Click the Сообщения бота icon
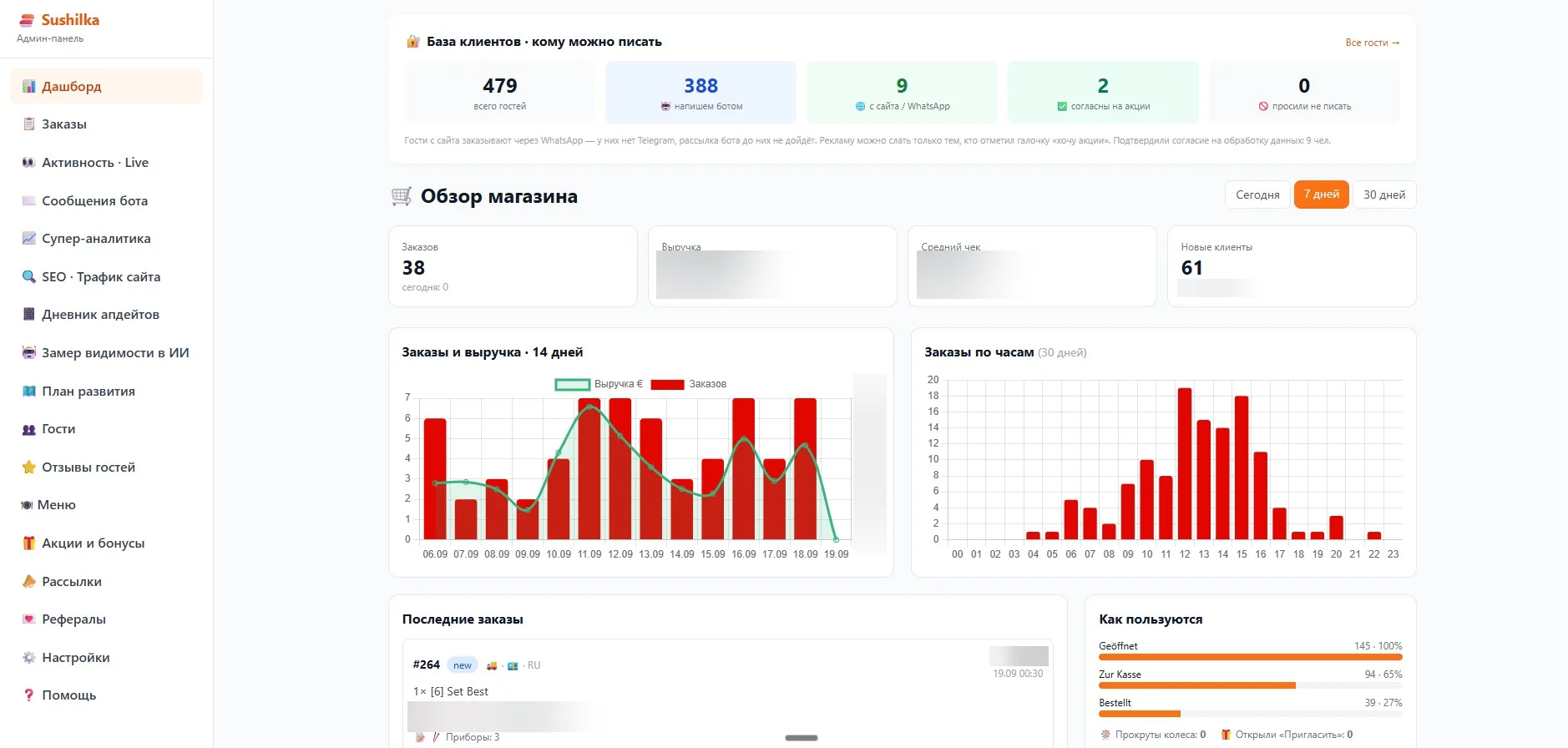Screen dimensions: 1568x748 pos(29,201)
